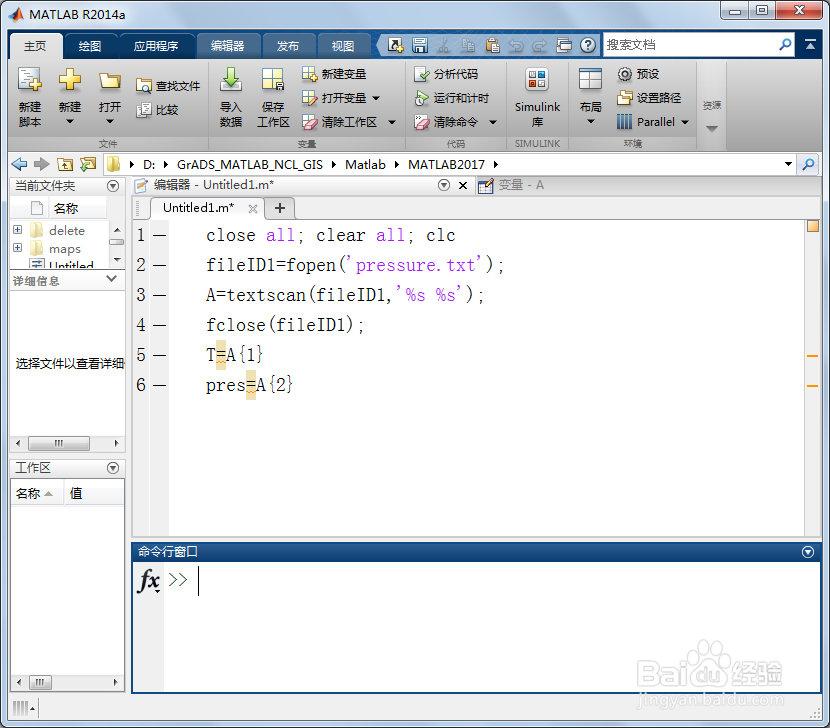Open the Clear Workspace (清除工作区) dropdown

tap(392, 122)
